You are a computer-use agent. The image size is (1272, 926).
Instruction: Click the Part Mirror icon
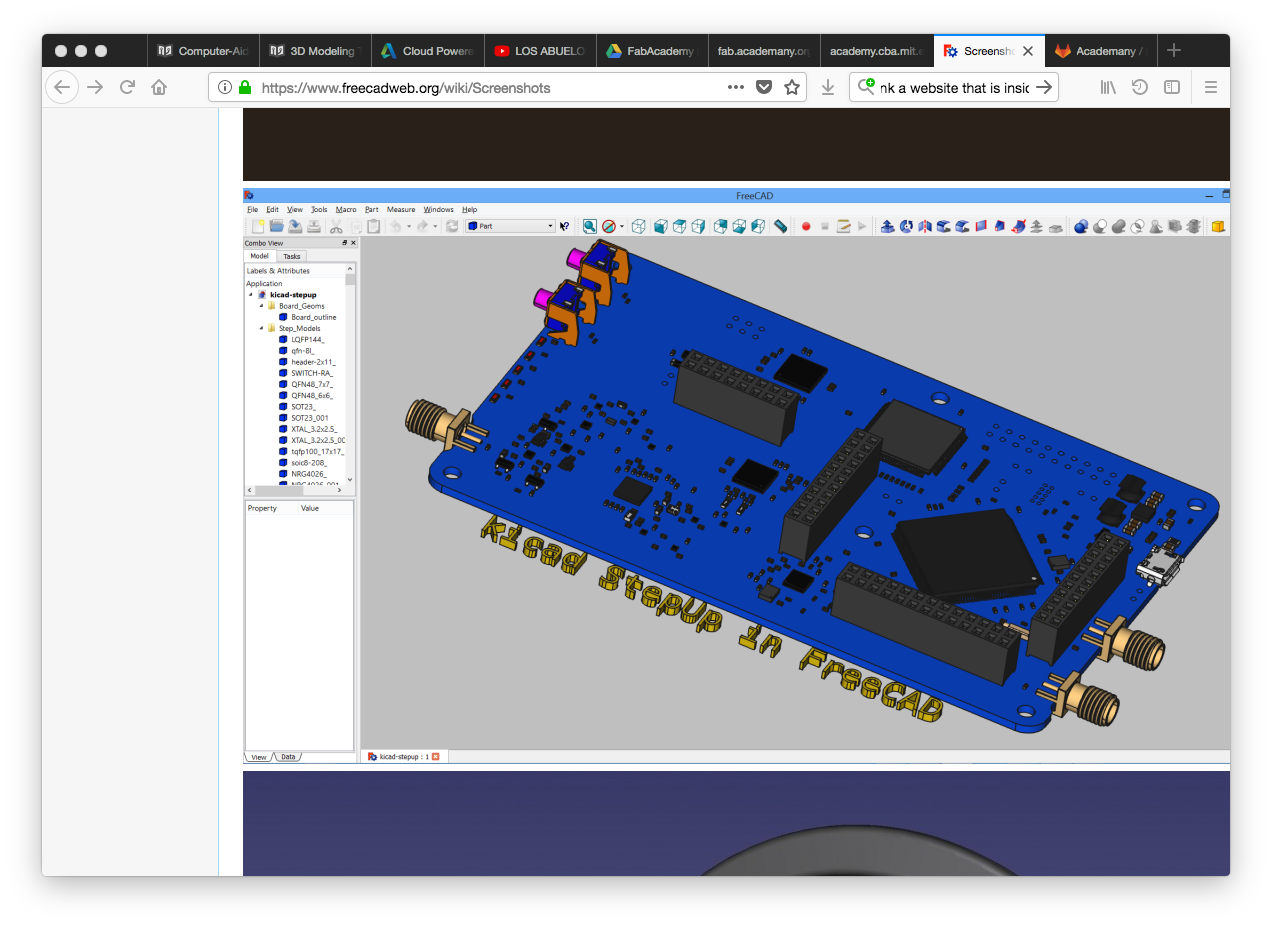tap(925, 227)
